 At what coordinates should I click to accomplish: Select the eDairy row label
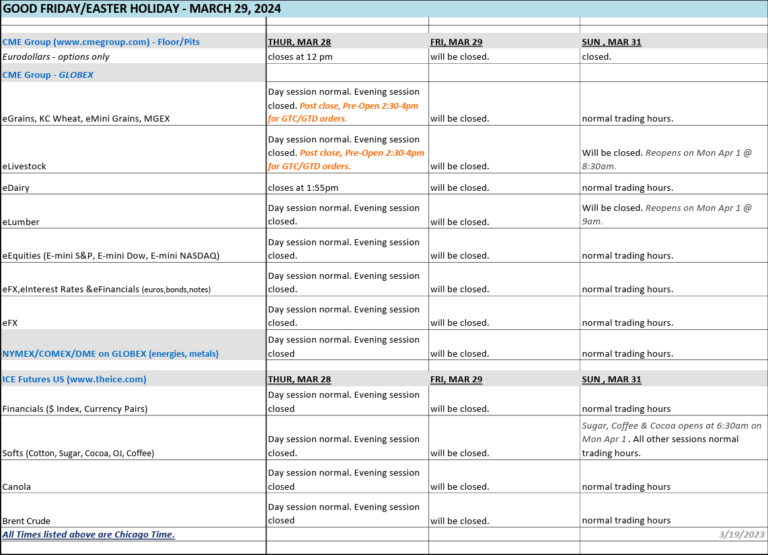click(x=16, y=188)
